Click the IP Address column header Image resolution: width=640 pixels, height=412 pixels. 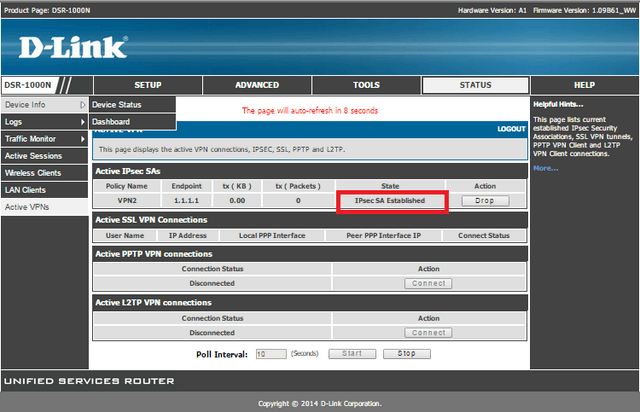coord(188,236)
